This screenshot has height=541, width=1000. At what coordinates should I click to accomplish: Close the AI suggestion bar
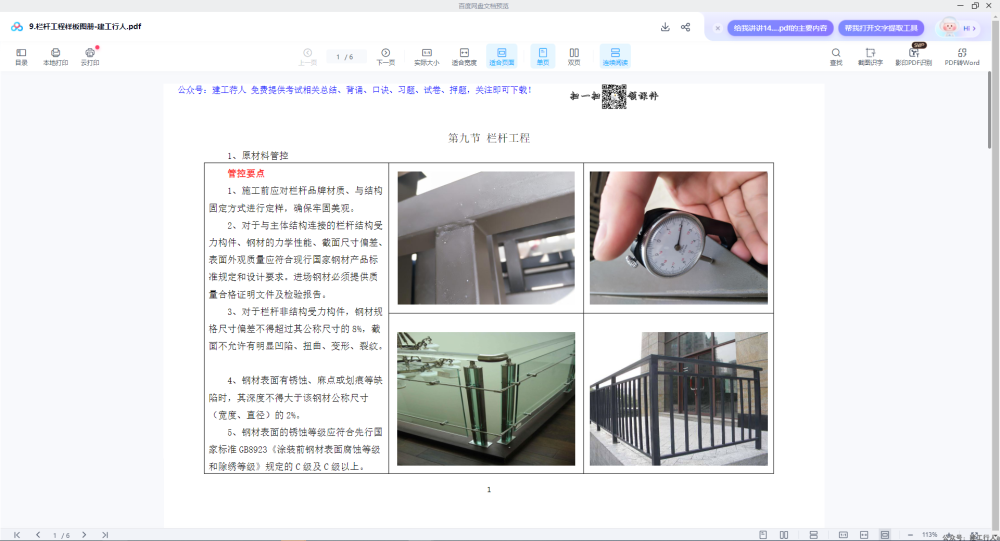coord(717,28)
